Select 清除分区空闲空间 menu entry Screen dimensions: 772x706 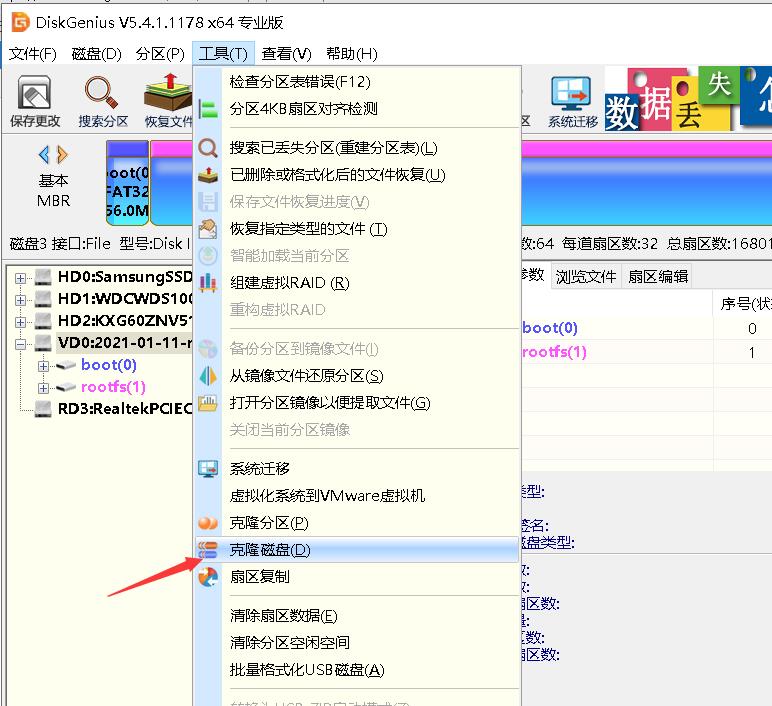357,643
